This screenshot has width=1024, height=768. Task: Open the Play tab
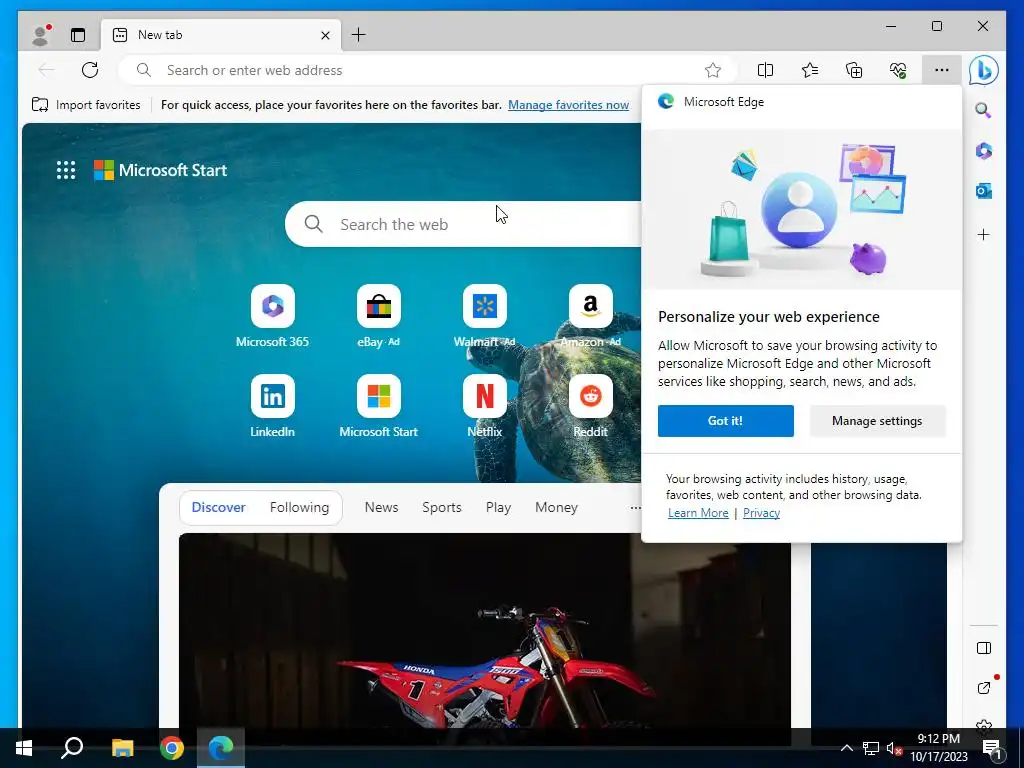[498, 507]
